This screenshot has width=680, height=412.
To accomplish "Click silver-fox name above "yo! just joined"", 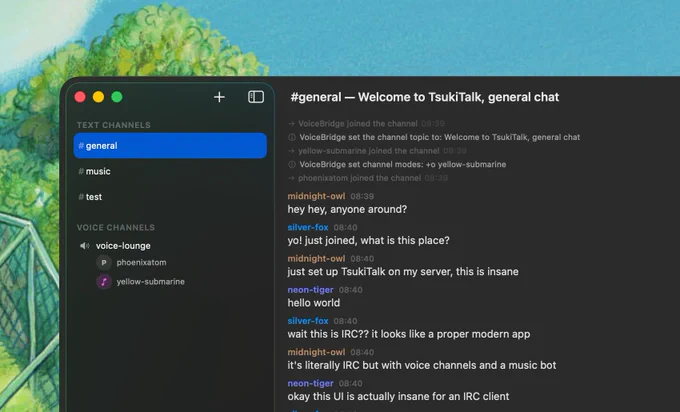I will pos(308,227).
